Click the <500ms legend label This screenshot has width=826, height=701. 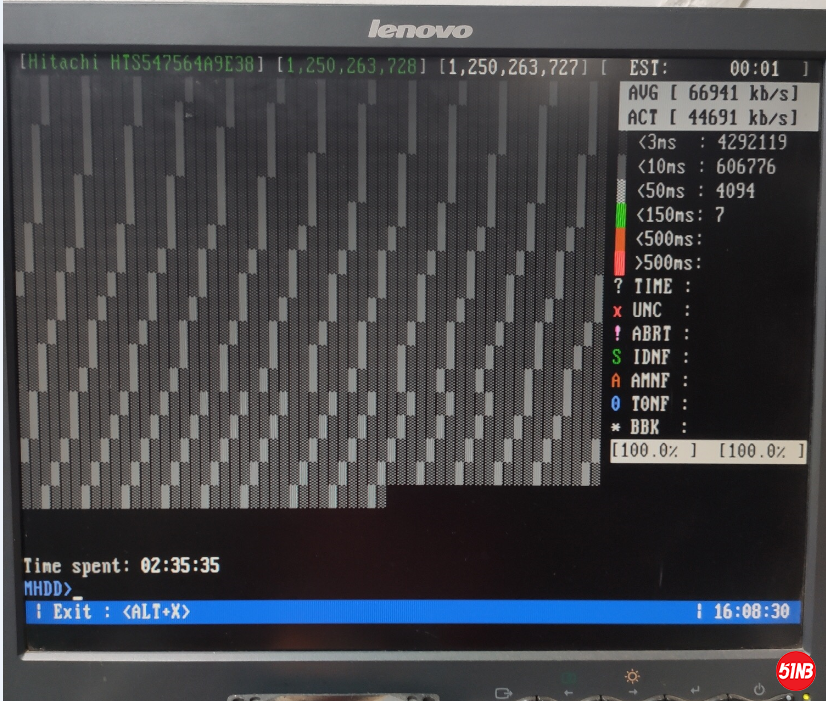point(669,239)
